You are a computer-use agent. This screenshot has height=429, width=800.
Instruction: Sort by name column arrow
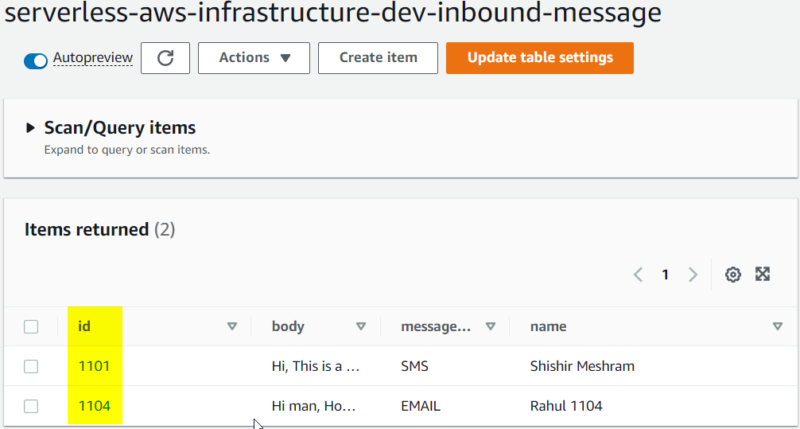(x=777, y=327)
